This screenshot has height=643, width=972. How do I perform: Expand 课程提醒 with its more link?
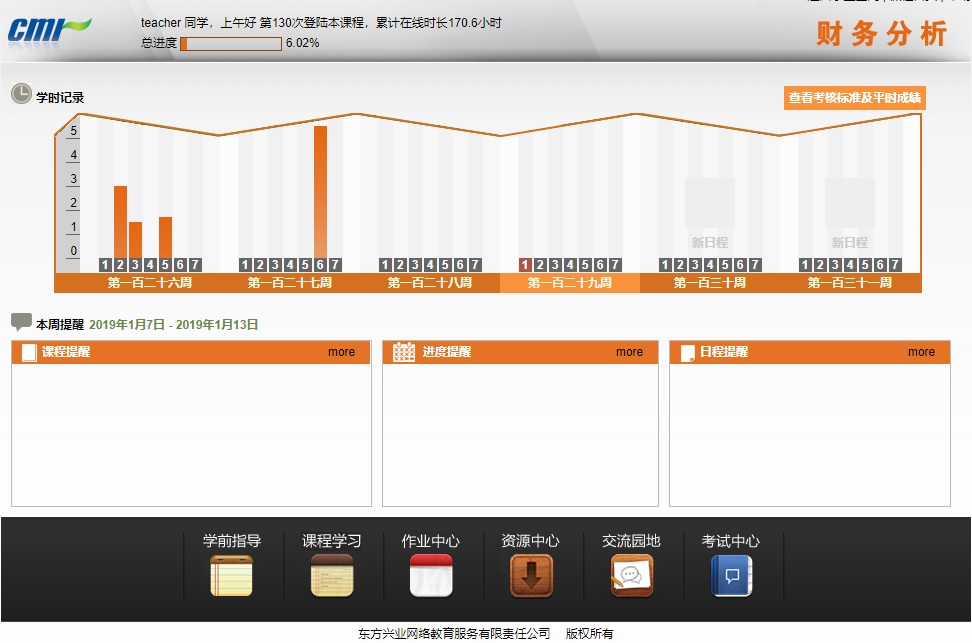coord(341,352)
